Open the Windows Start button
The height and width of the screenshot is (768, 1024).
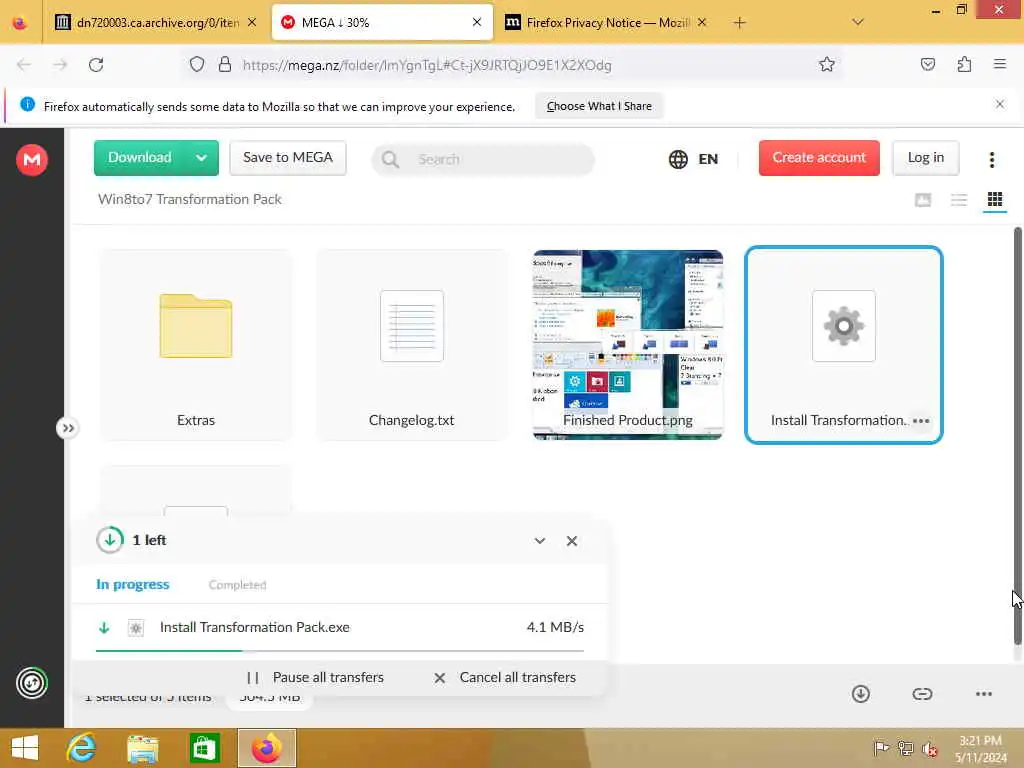[x=25, y=748]
